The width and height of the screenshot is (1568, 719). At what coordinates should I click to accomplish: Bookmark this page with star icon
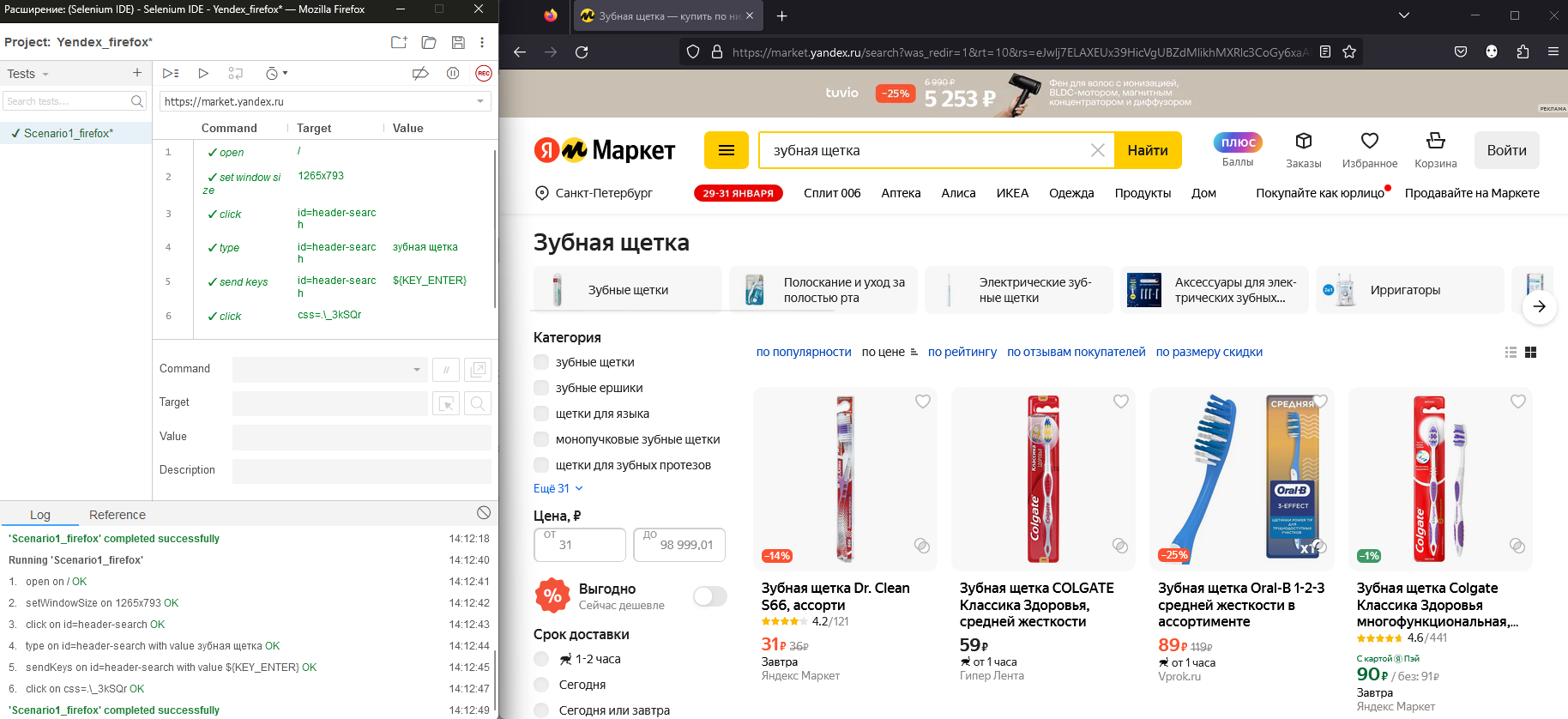coord(1349,52)
